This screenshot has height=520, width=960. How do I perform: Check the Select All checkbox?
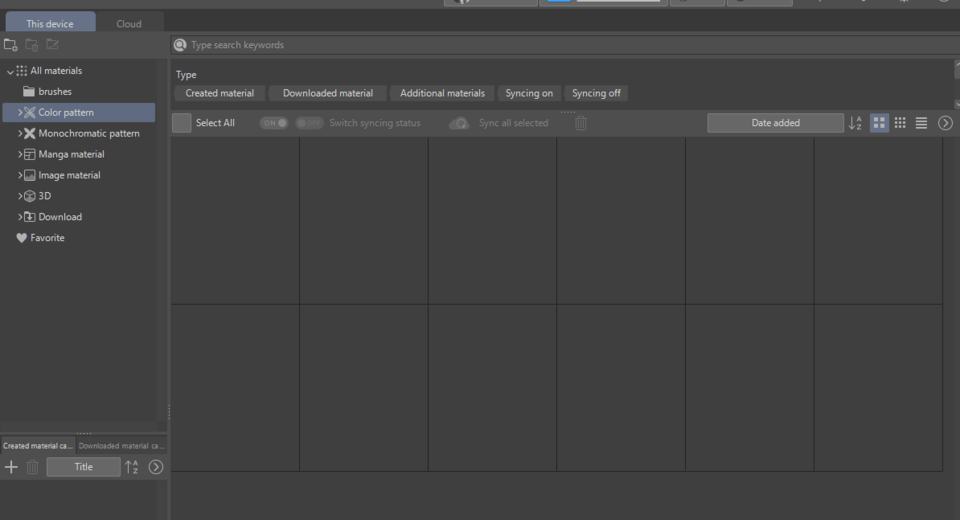[x=182, y=123]
